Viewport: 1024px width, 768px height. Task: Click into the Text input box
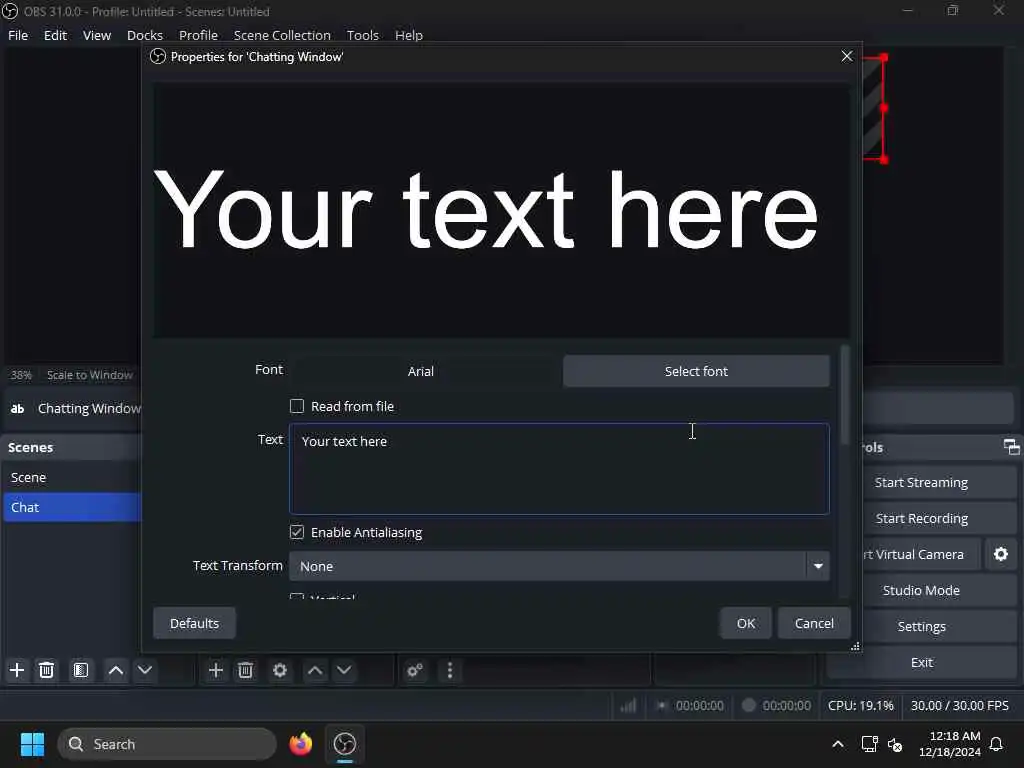click(x=559, y=469)
